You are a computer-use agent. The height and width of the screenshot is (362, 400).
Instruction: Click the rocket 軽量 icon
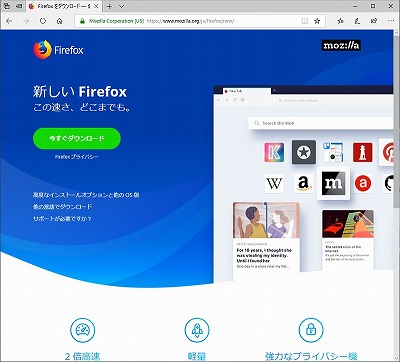click(197, 330)
